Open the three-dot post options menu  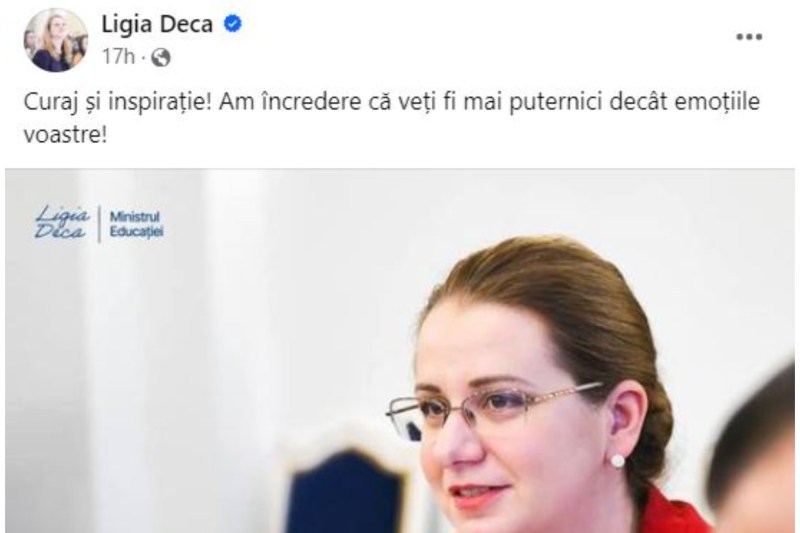(x=748, y=37)
